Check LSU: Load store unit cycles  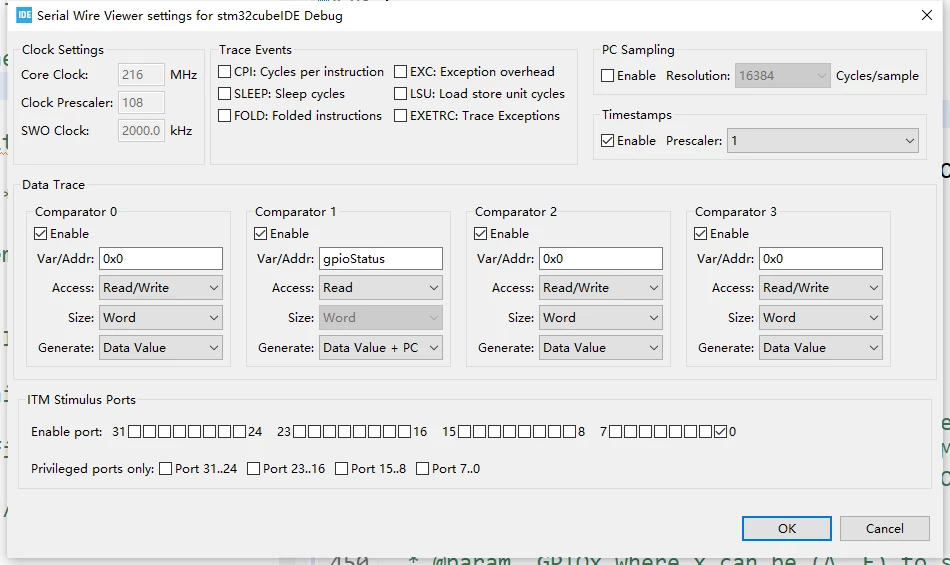400,93
